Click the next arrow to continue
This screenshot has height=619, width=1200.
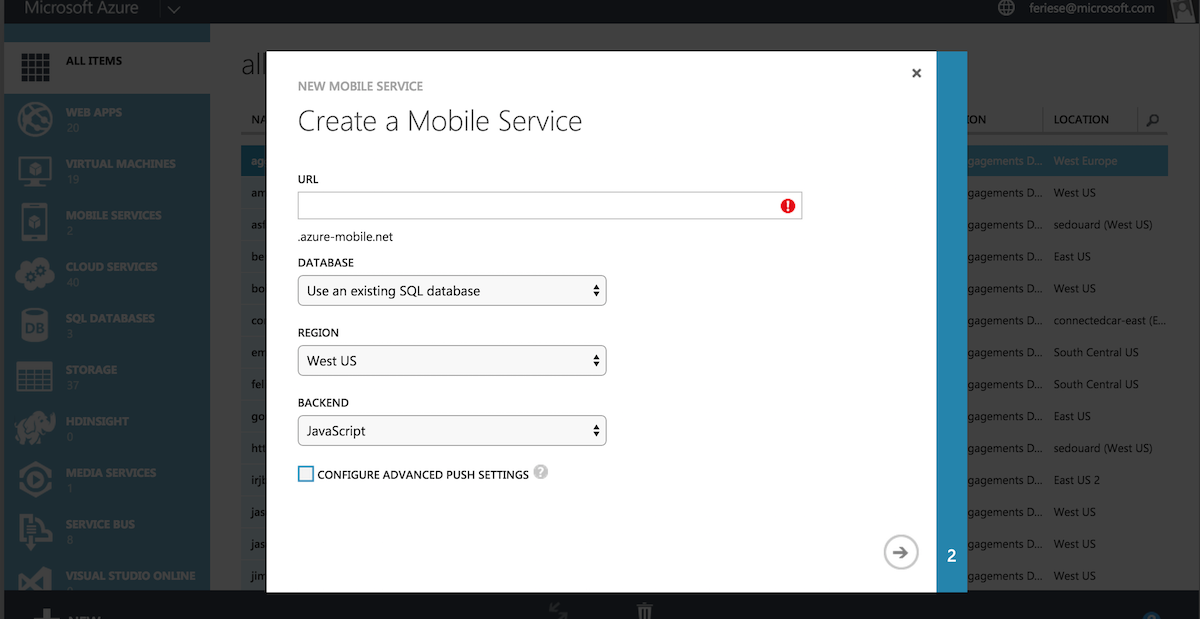[x=900, y=551]
